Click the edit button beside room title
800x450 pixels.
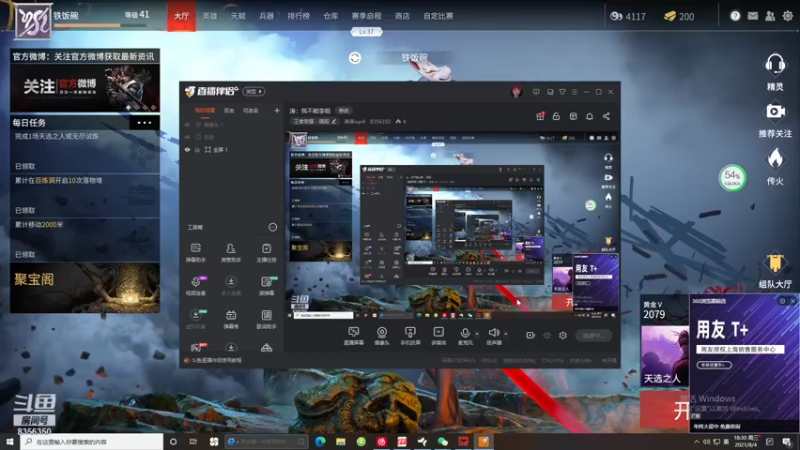[x=344, y=111]
